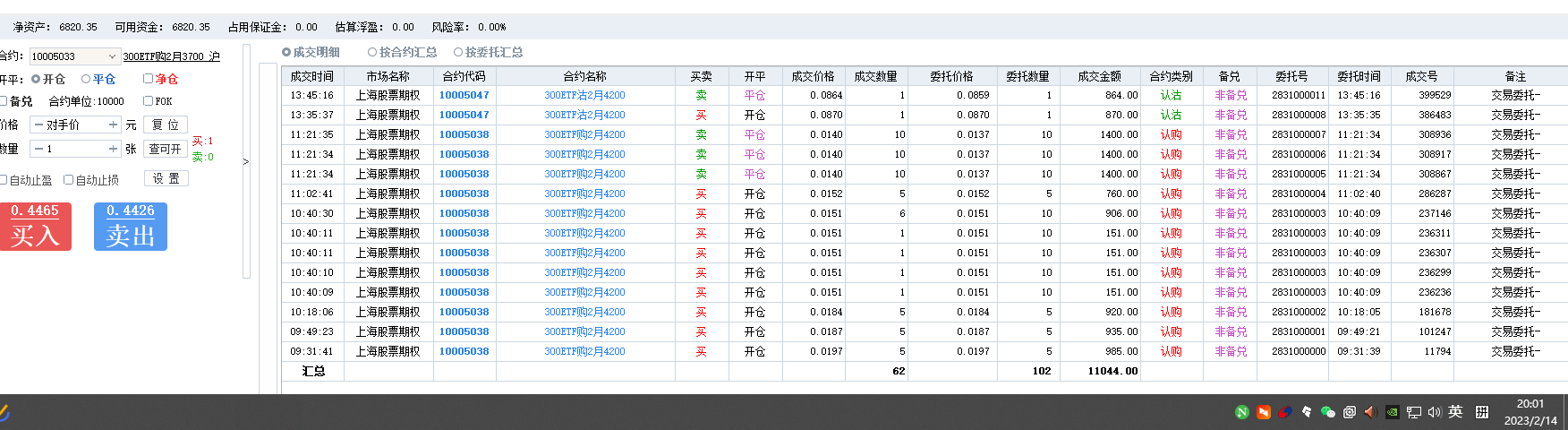The image size is (1568, 430).
Task: Click price 0.0197 cell
Action: coord(826,351)
